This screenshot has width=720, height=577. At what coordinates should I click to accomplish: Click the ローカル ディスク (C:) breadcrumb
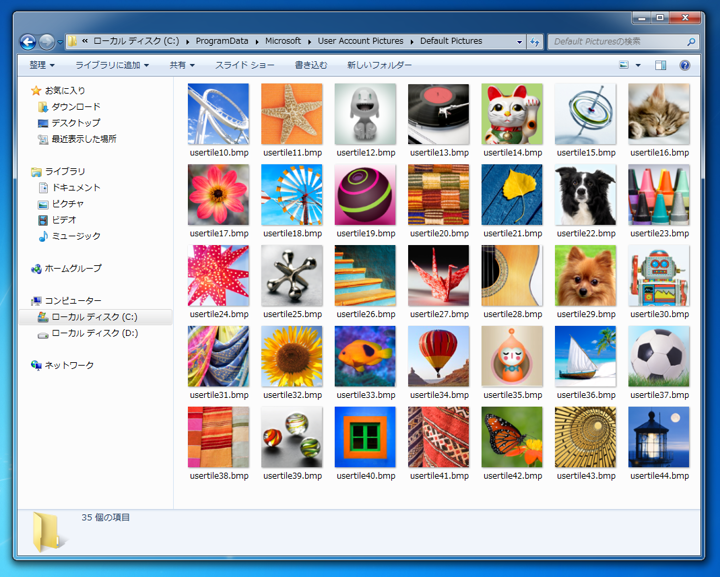click(136, 41)
